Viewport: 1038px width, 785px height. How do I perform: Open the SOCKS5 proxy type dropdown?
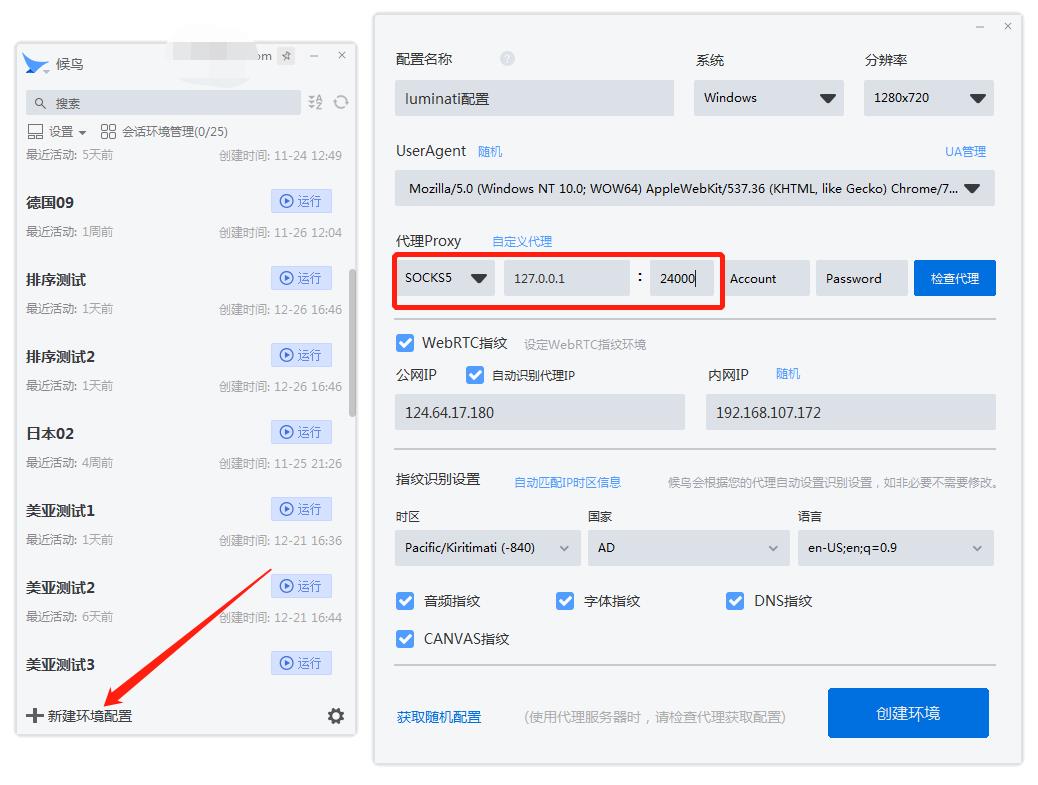444,278
